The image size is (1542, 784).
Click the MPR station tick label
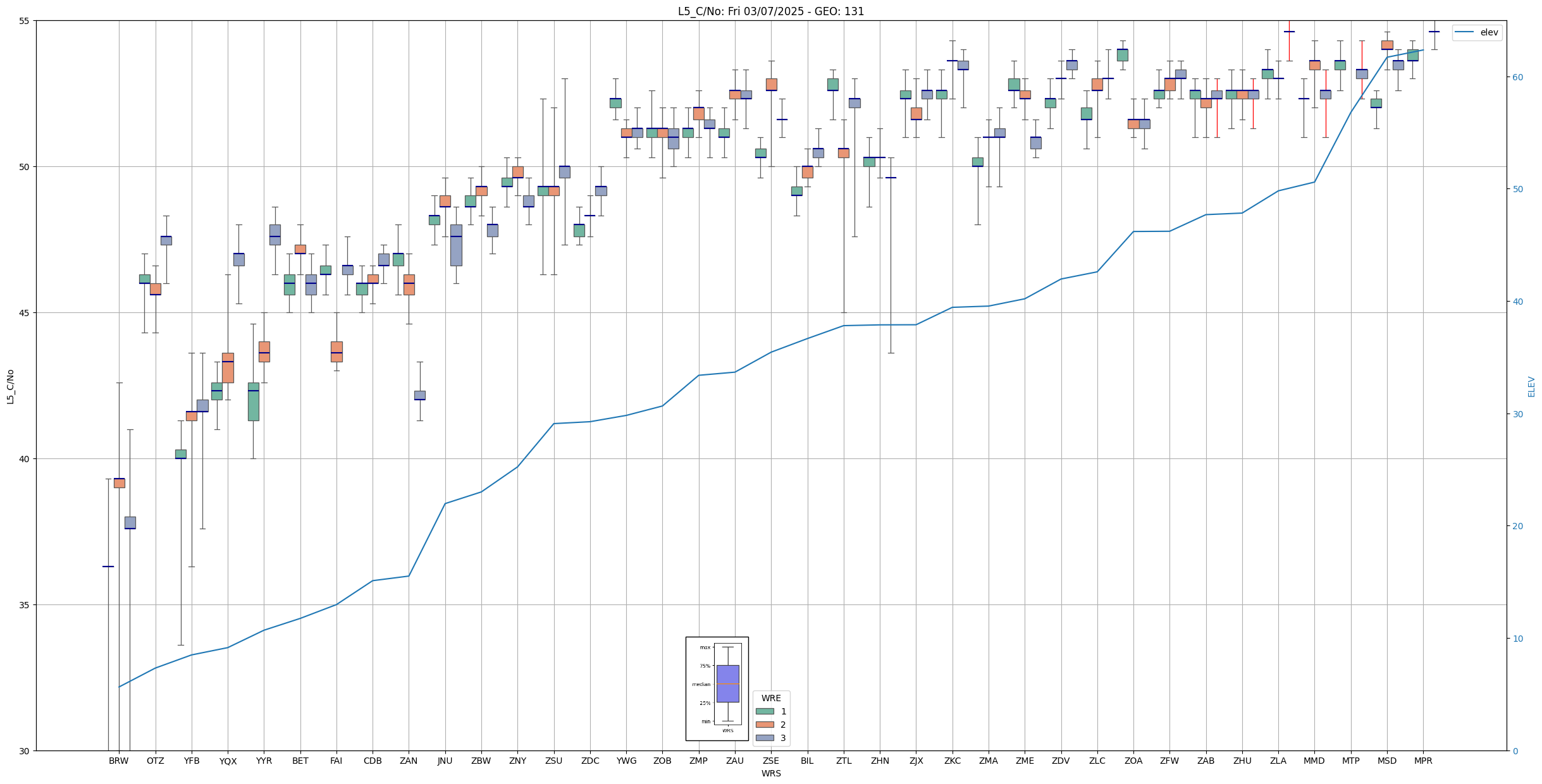[x=1423, y=761]
